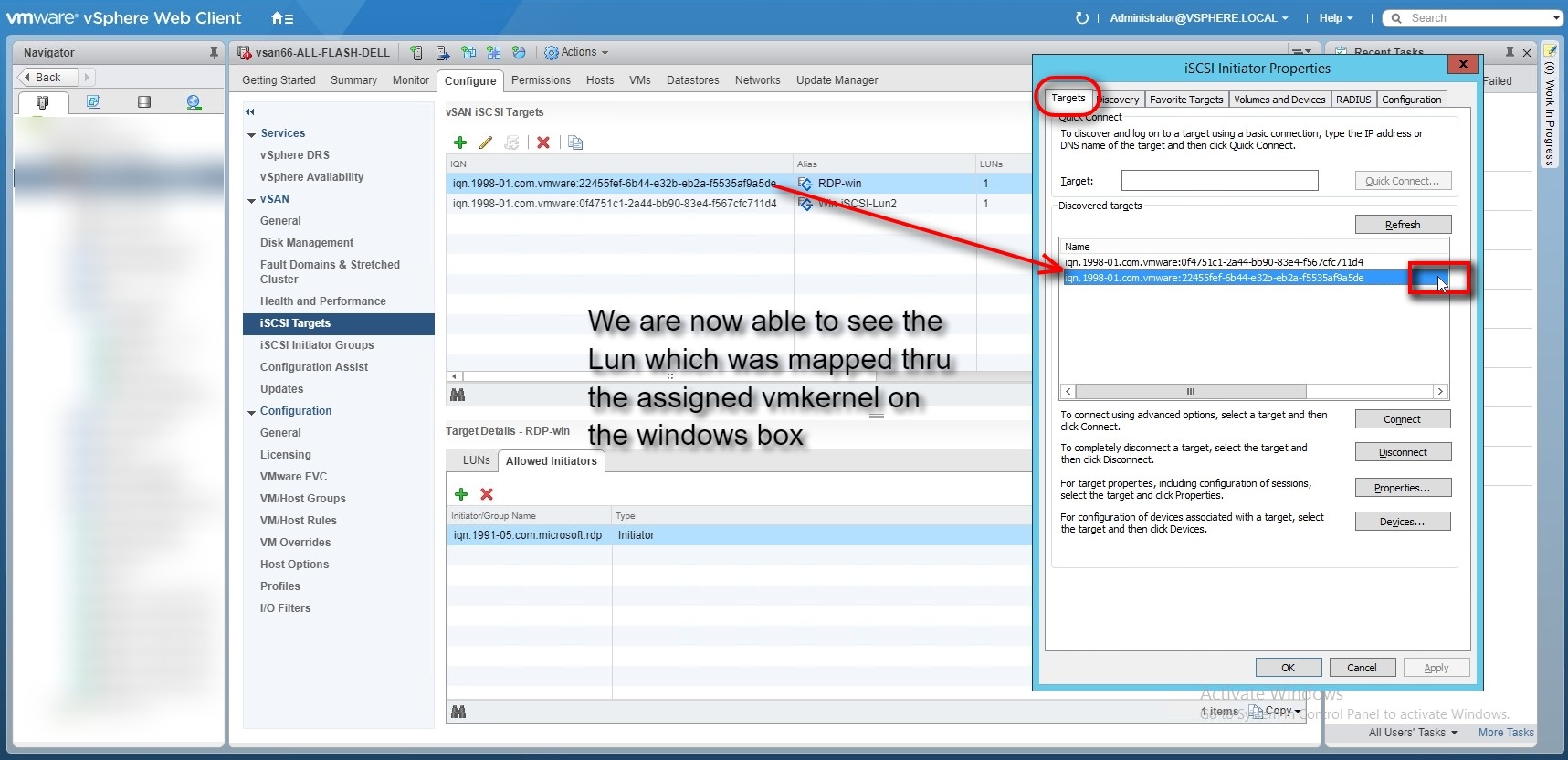Click the binoculars find icon below targets list
1568x760 pixels.
coord(458,395)
